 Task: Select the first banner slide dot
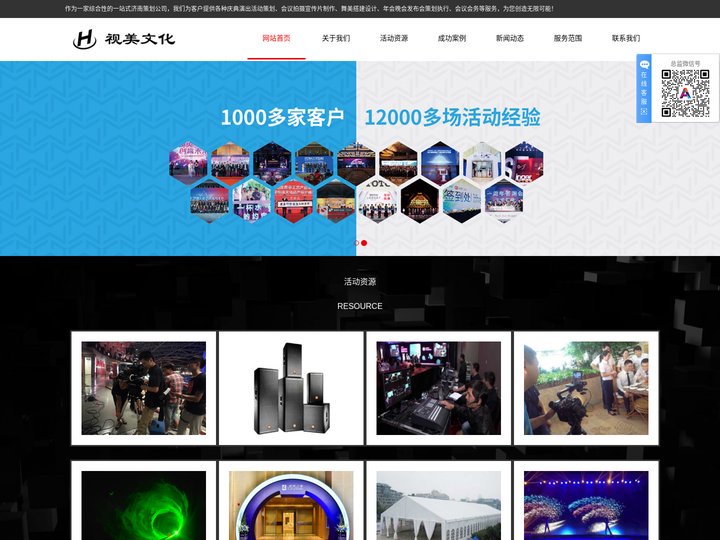point(356,243)
